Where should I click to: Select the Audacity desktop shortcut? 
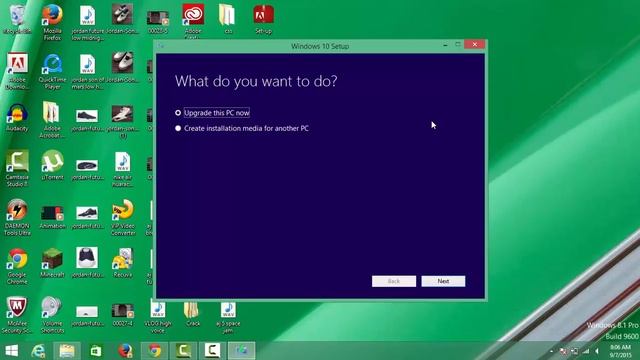(17, 117)
